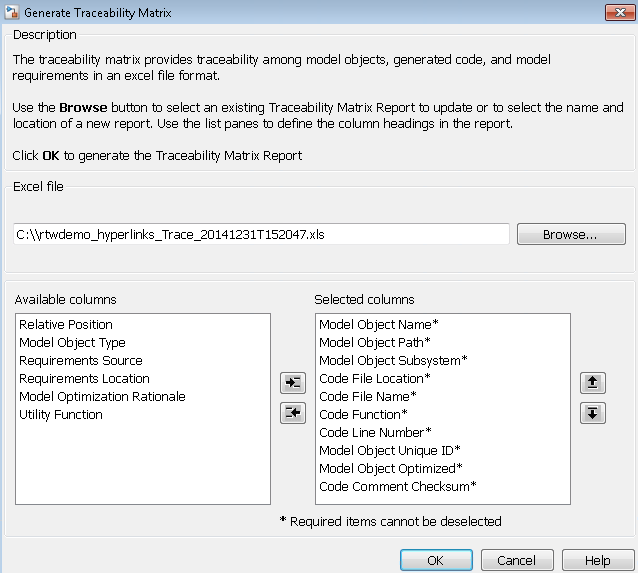This screenshot has width=638, height=573.
Task: Select Model Optimization Rationale column item
Action: point(102,396)
